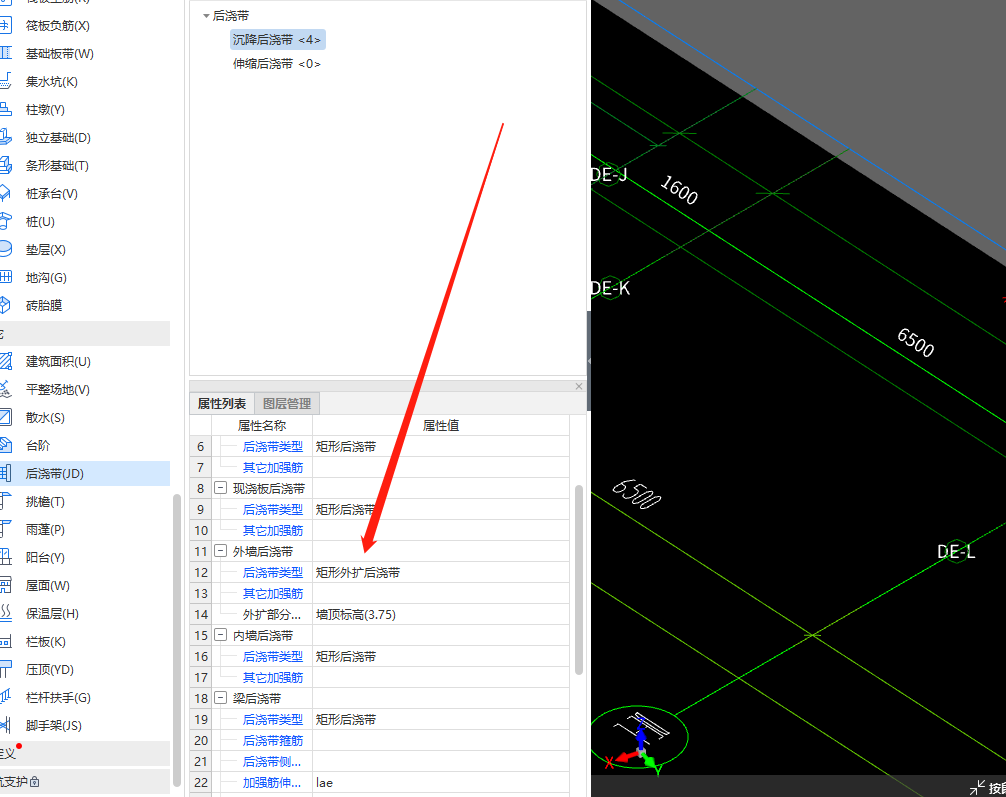Choose 压顶(YD) icon
Viewport: 1006px width, 797px height.
click(5, 669)
